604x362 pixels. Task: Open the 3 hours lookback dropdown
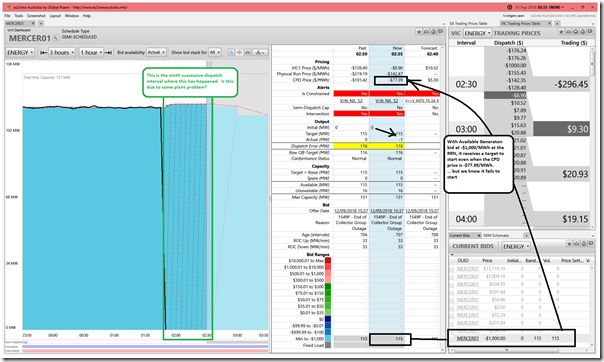coord(62,52)
